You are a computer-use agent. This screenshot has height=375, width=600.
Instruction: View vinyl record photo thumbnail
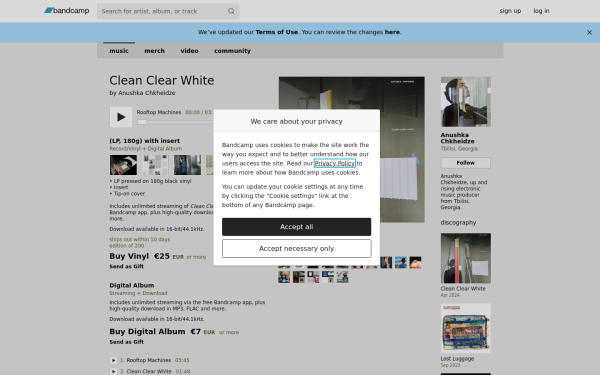pos(123,165)
